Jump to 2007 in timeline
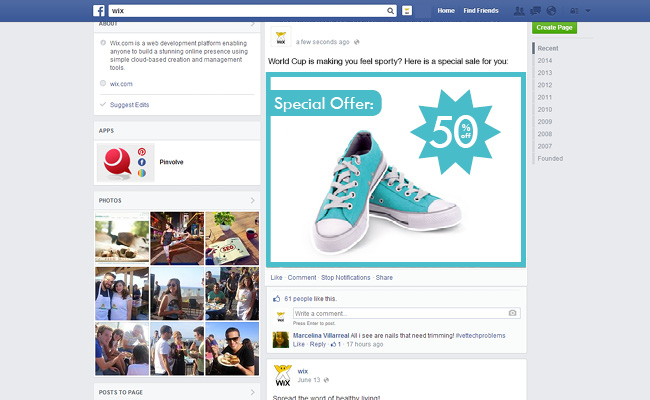650x400 pixels. click(545, 146)
